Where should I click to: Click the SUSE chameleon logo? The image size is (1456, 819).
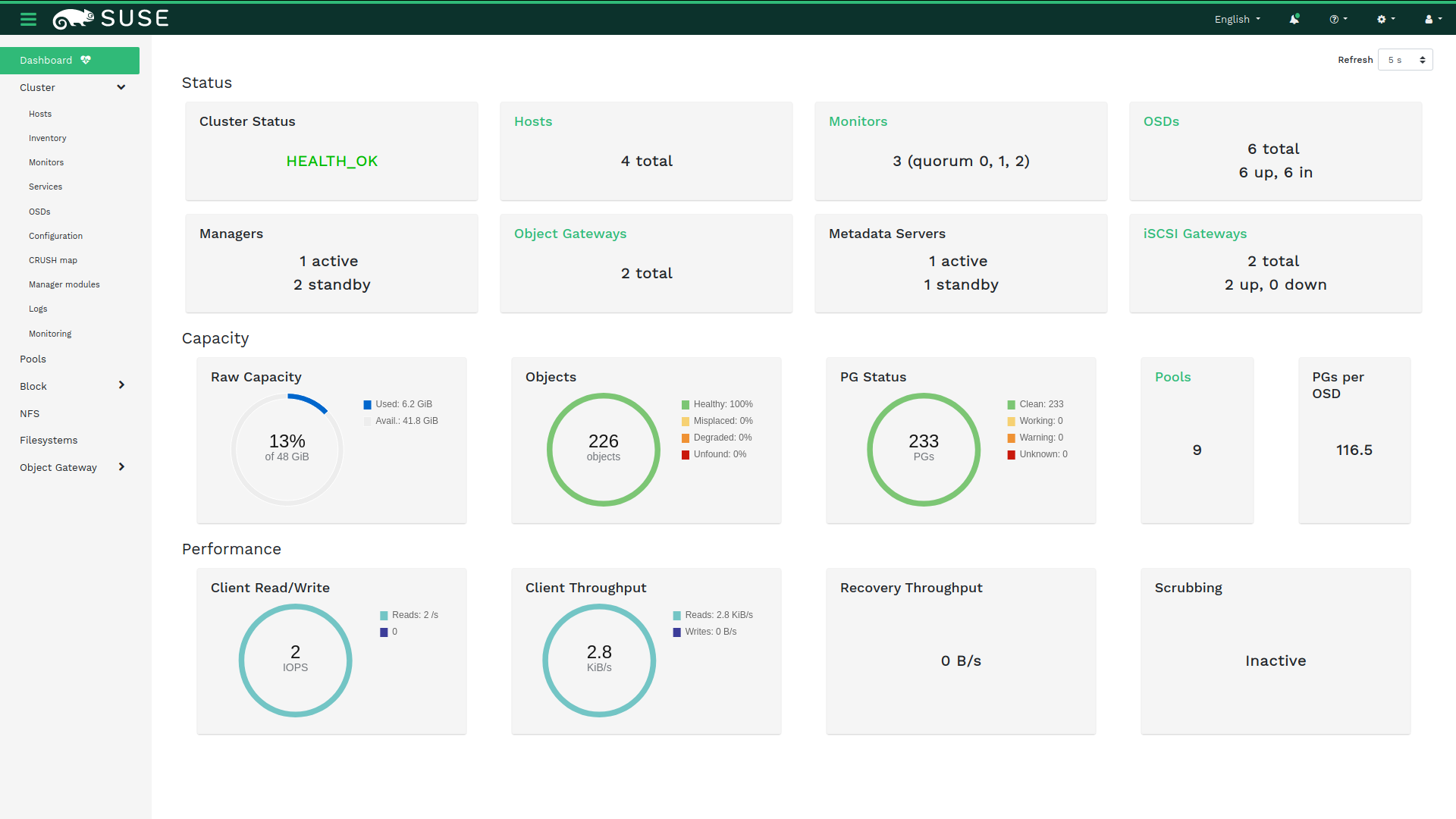point(74,18)
